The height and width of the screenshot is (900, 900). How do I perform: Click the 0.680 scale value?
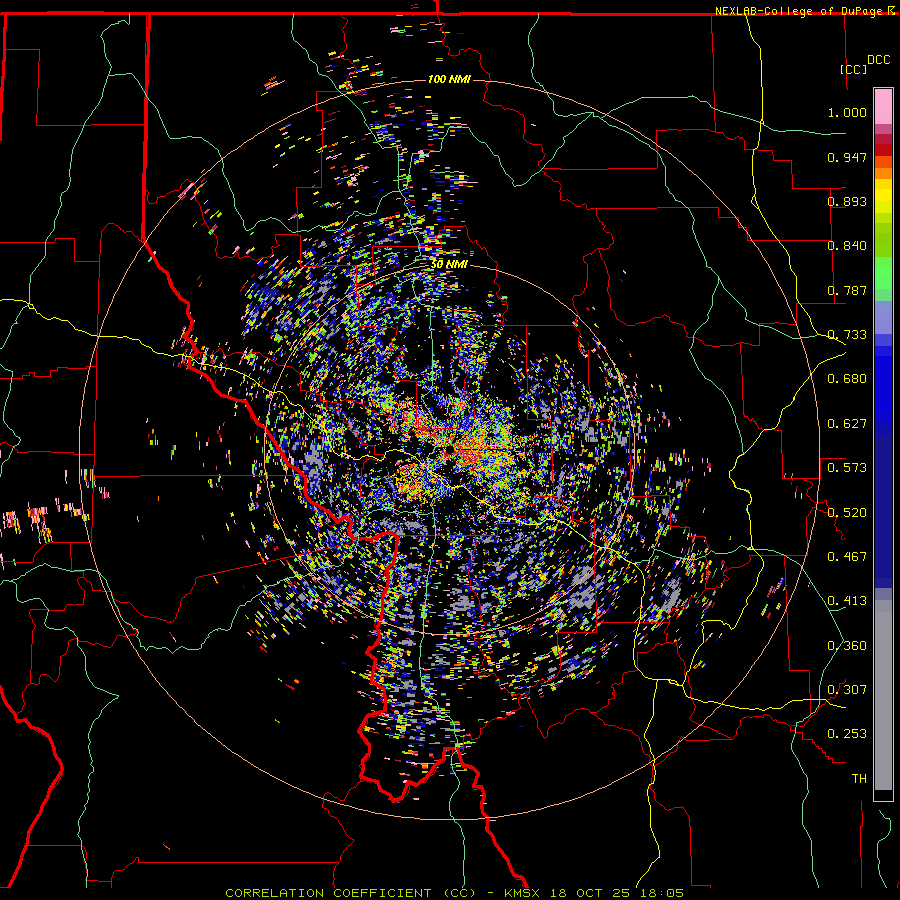pos(847,379)
